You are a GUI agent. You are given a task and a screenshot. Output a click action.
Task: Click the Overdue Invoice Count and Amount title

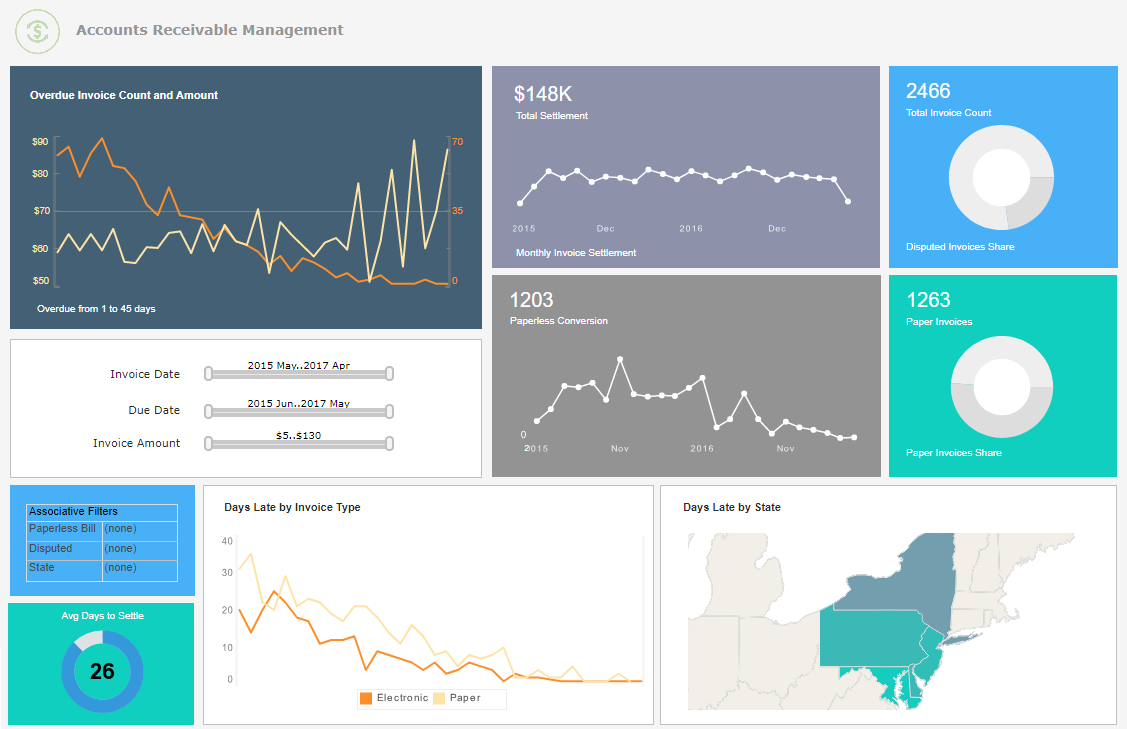(124, 95)
